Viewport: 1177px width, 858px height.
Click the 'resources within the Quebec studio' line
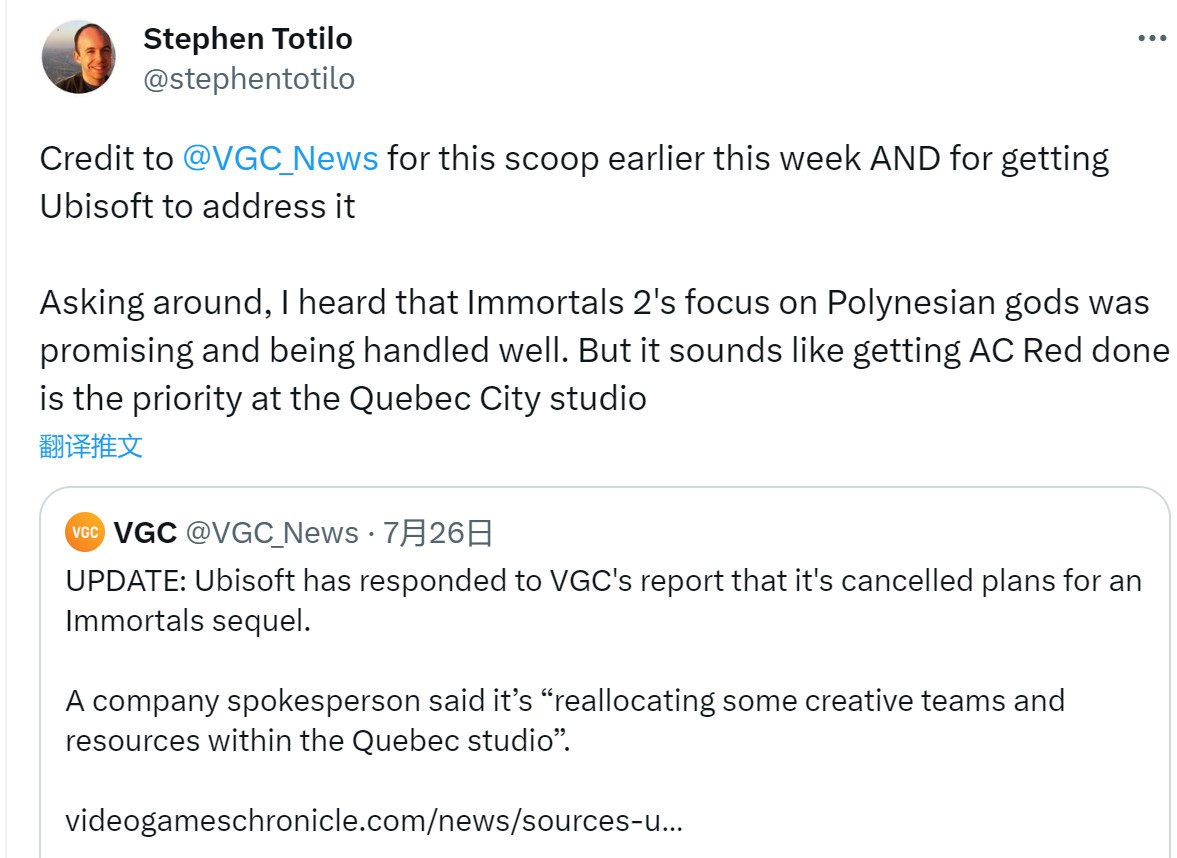click(x=318, y=741)
